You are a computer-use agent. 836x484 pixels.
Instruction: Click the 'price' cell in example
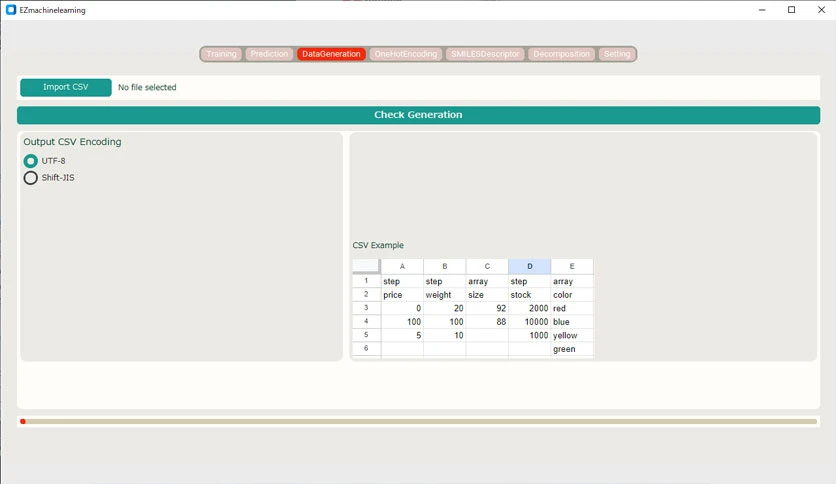tap(402, 295)
